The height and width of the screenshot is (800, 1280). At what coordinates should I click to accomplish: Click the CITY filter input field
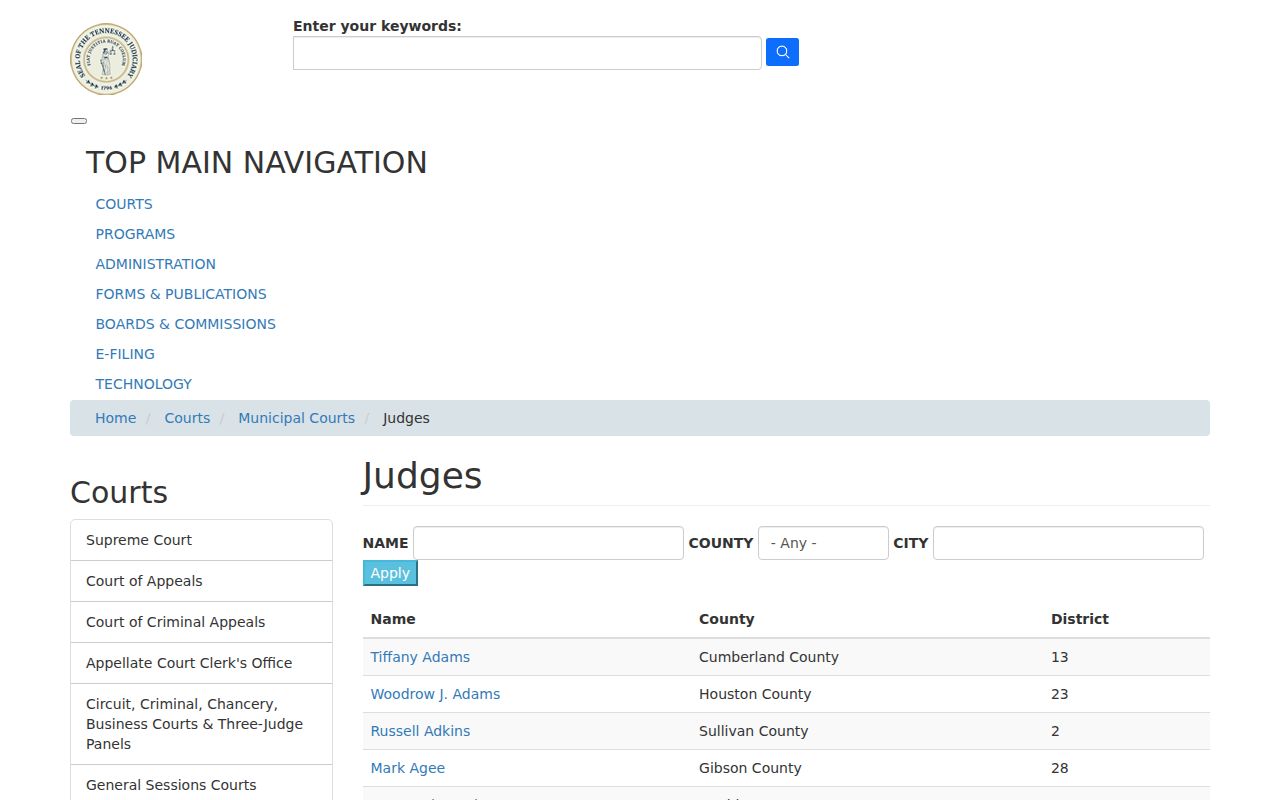pos(1068,543)
